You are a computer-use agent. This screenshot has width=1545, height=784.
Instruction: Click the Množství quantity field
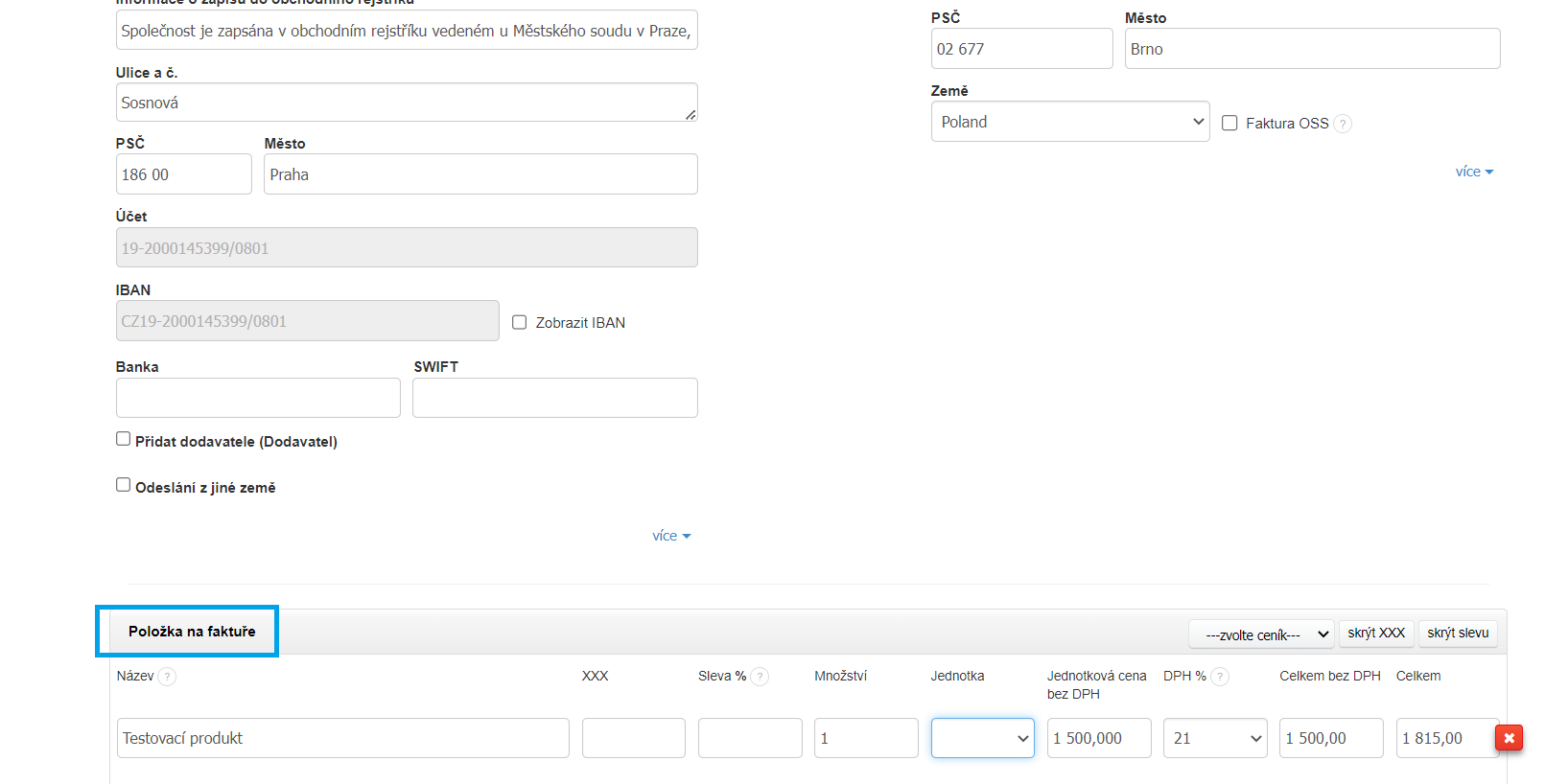click(x=866, y=738)
